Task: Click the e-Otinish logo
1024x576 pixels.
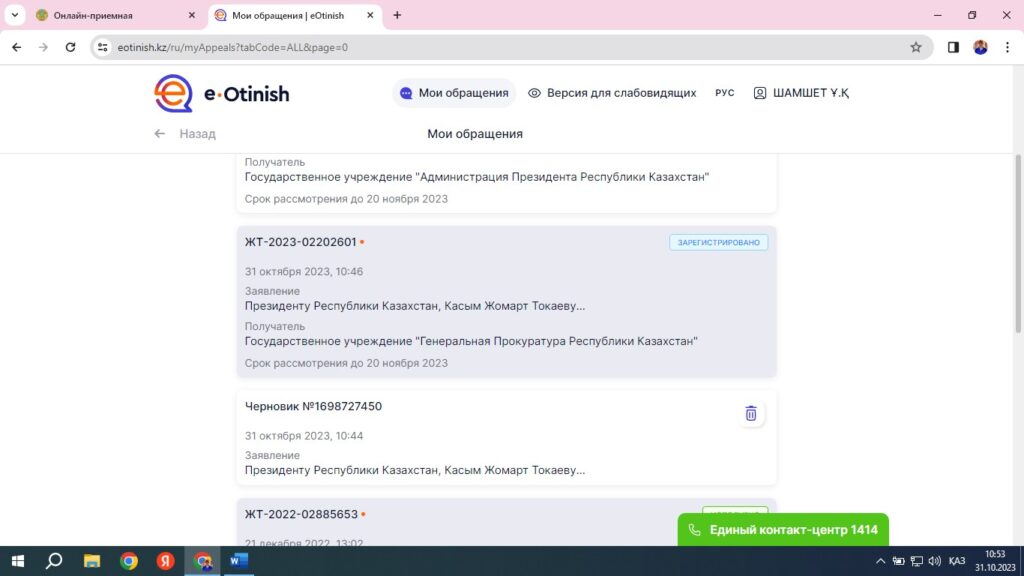Action: [x=222, y=93]
